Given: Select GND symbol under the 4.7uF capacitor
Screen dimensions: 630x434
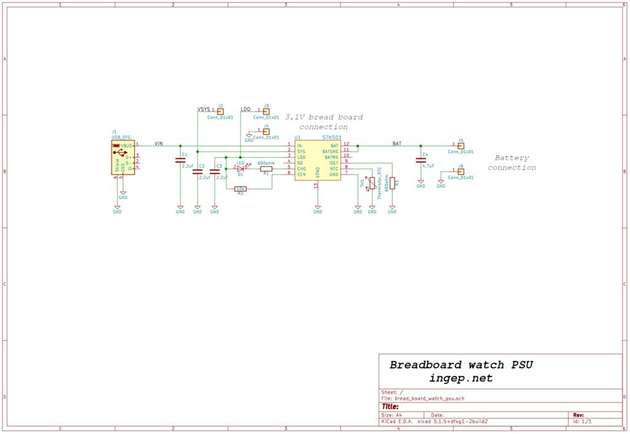Looking at the screenshot, I should 421,184.
